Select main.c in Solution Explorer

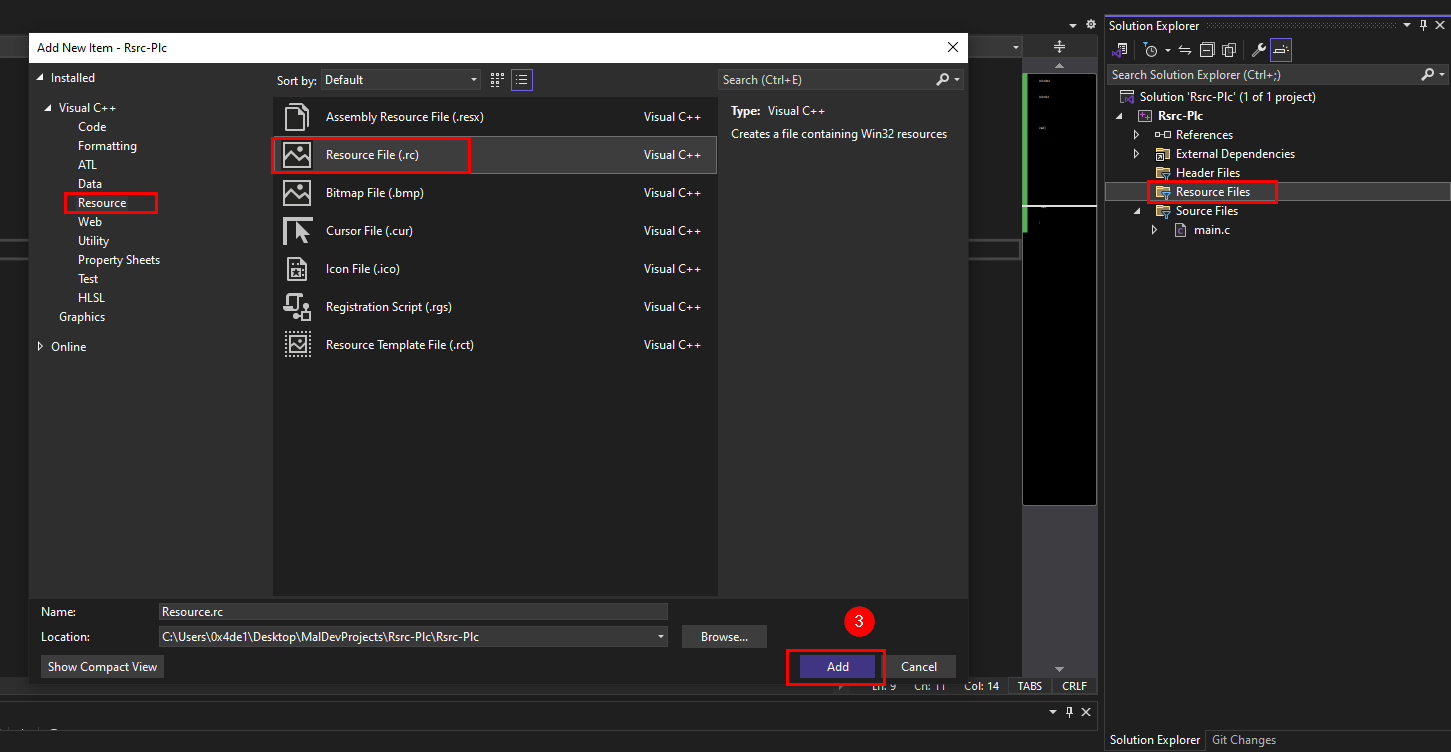pos(1212,230)
